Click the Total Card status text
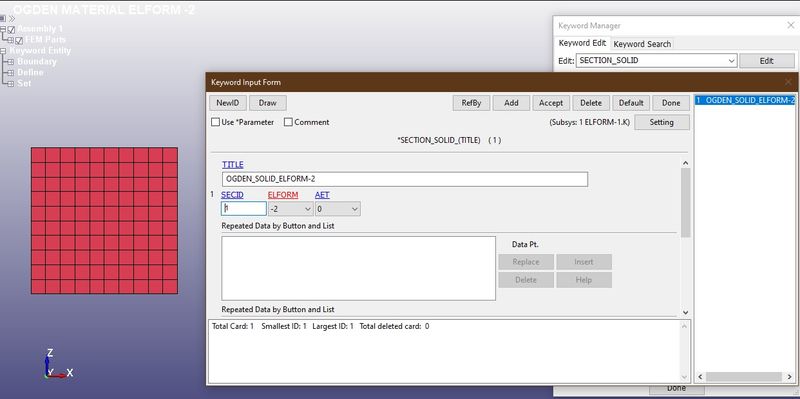800x399 pixels. tap(233, 326)
